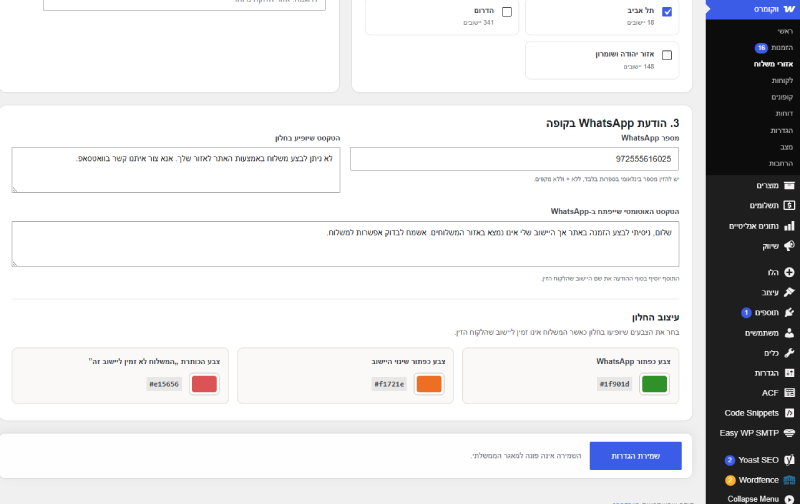Click the '3. הודעת WhatsApp בקופה' heading
800x504 pixels.
coord(612,123)
